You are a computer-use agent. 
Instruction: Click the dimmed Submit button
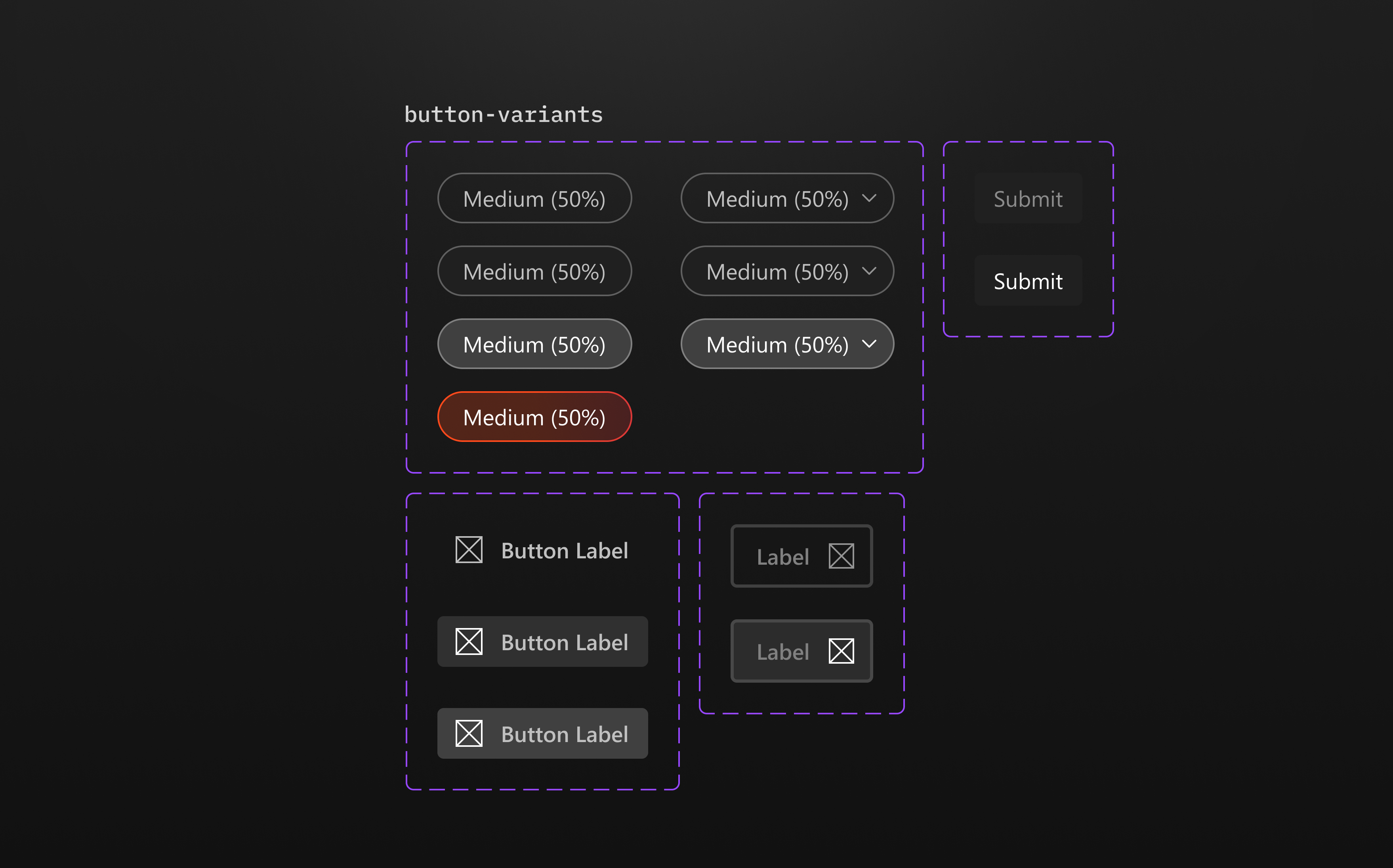point(1028,199)
